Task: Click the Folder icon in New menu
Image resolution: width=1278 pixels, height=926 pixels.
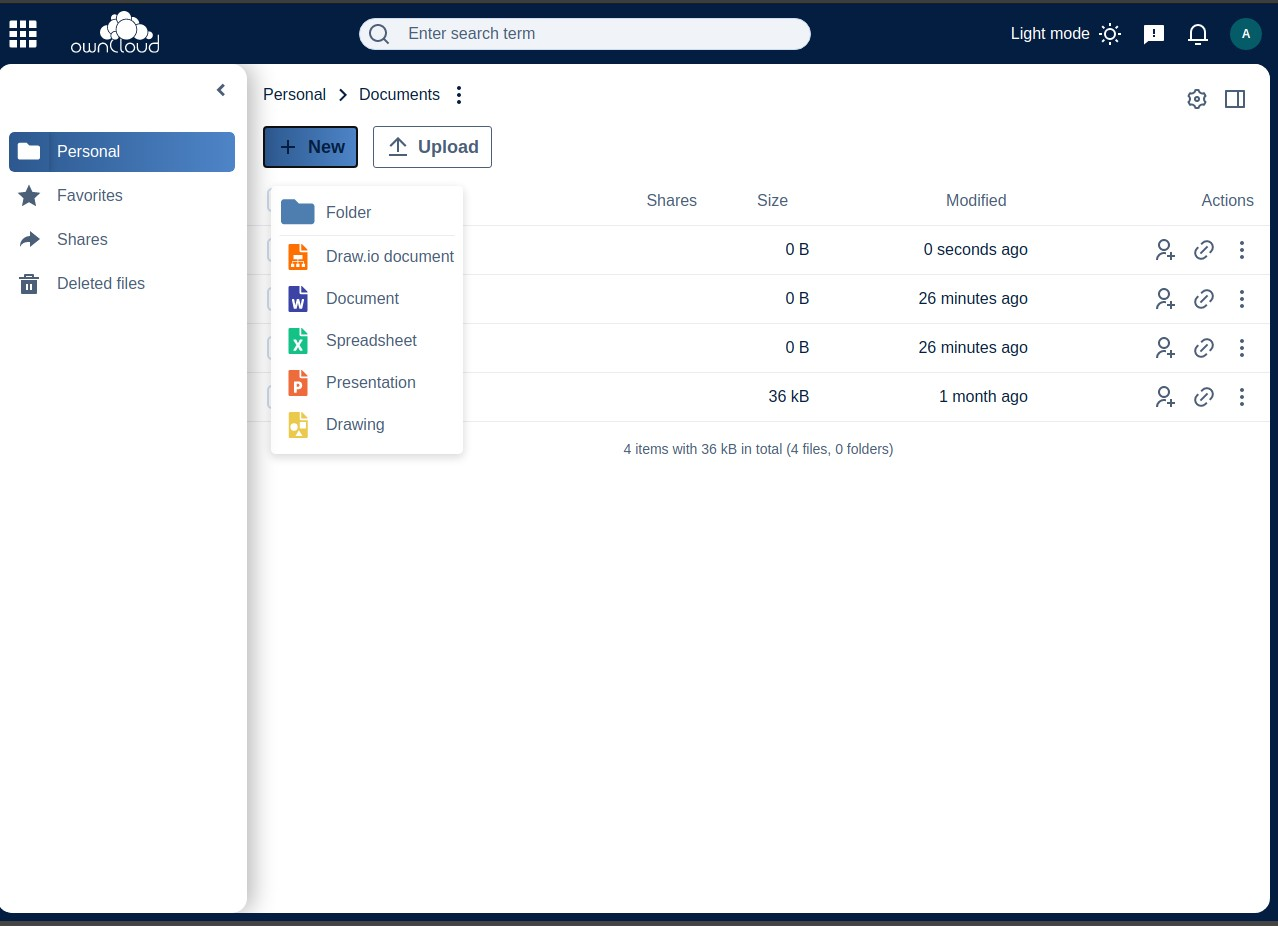Action: tap(298, 212)
